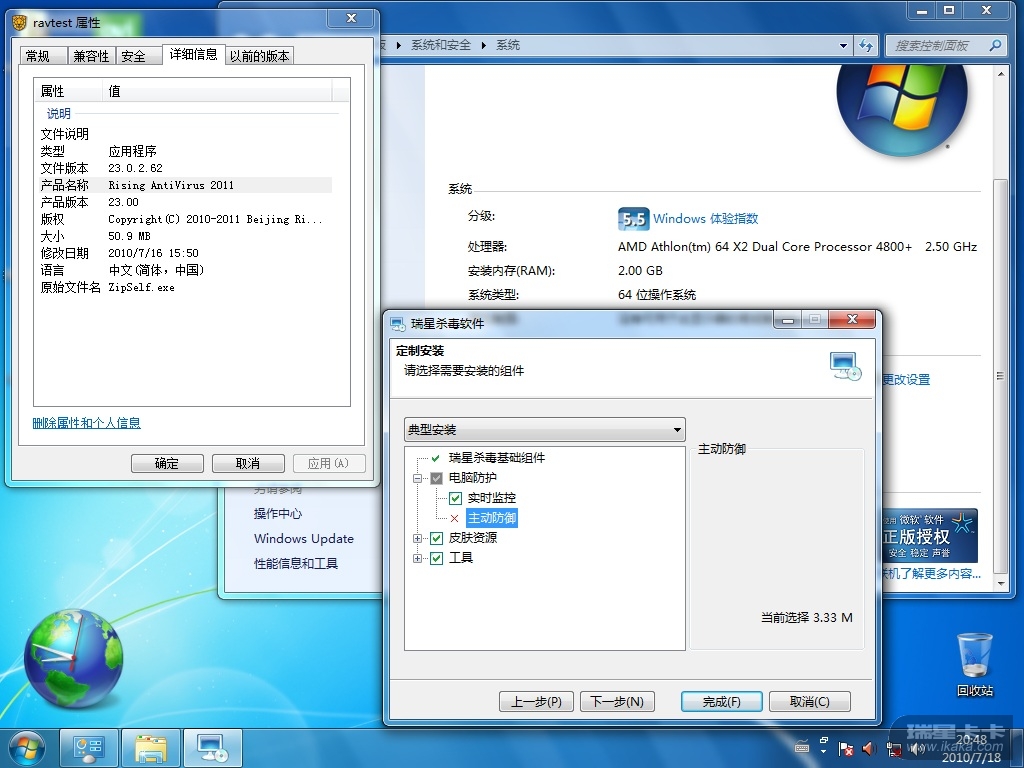
Task: Enable the 主动防御 component red X box
Action: (455, 519)
